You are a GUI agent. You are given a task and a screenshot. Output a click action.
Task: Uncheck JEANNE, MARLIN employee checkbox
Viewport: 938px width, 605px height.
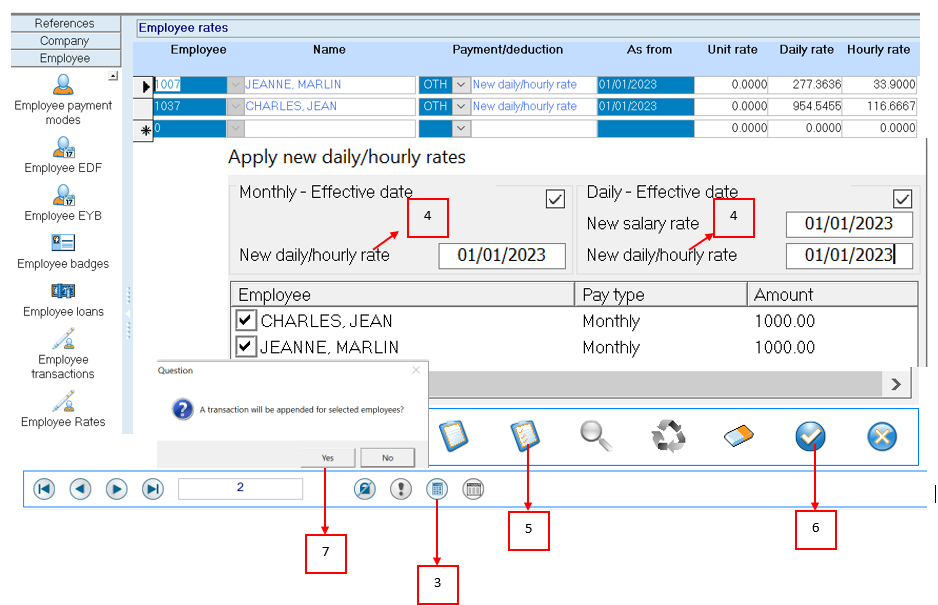coord(246,346)
